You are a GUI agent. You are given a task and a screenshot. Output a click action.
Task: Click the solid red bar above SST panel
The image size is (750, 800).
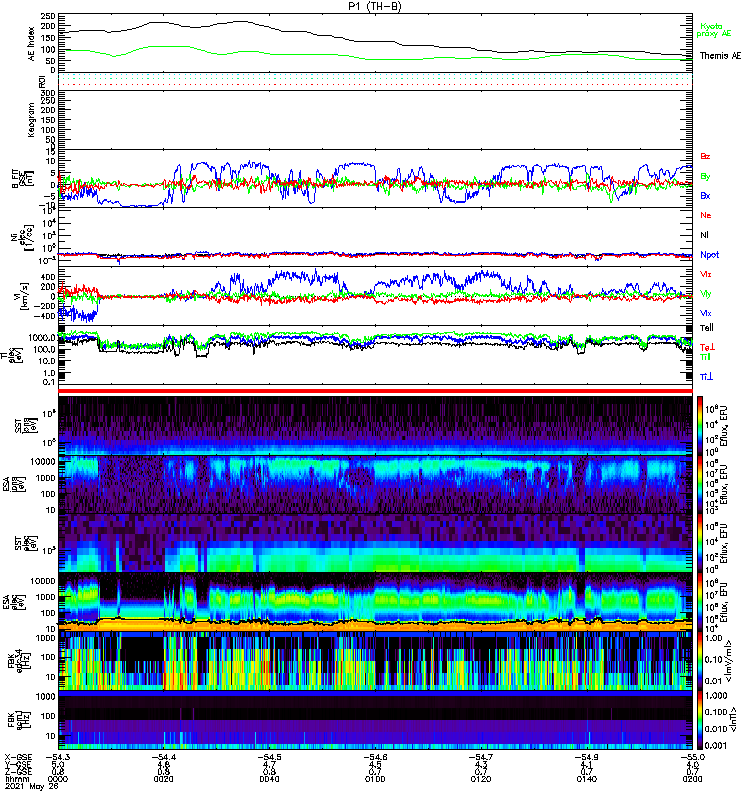pyautogui.click(x=376, y=391)
